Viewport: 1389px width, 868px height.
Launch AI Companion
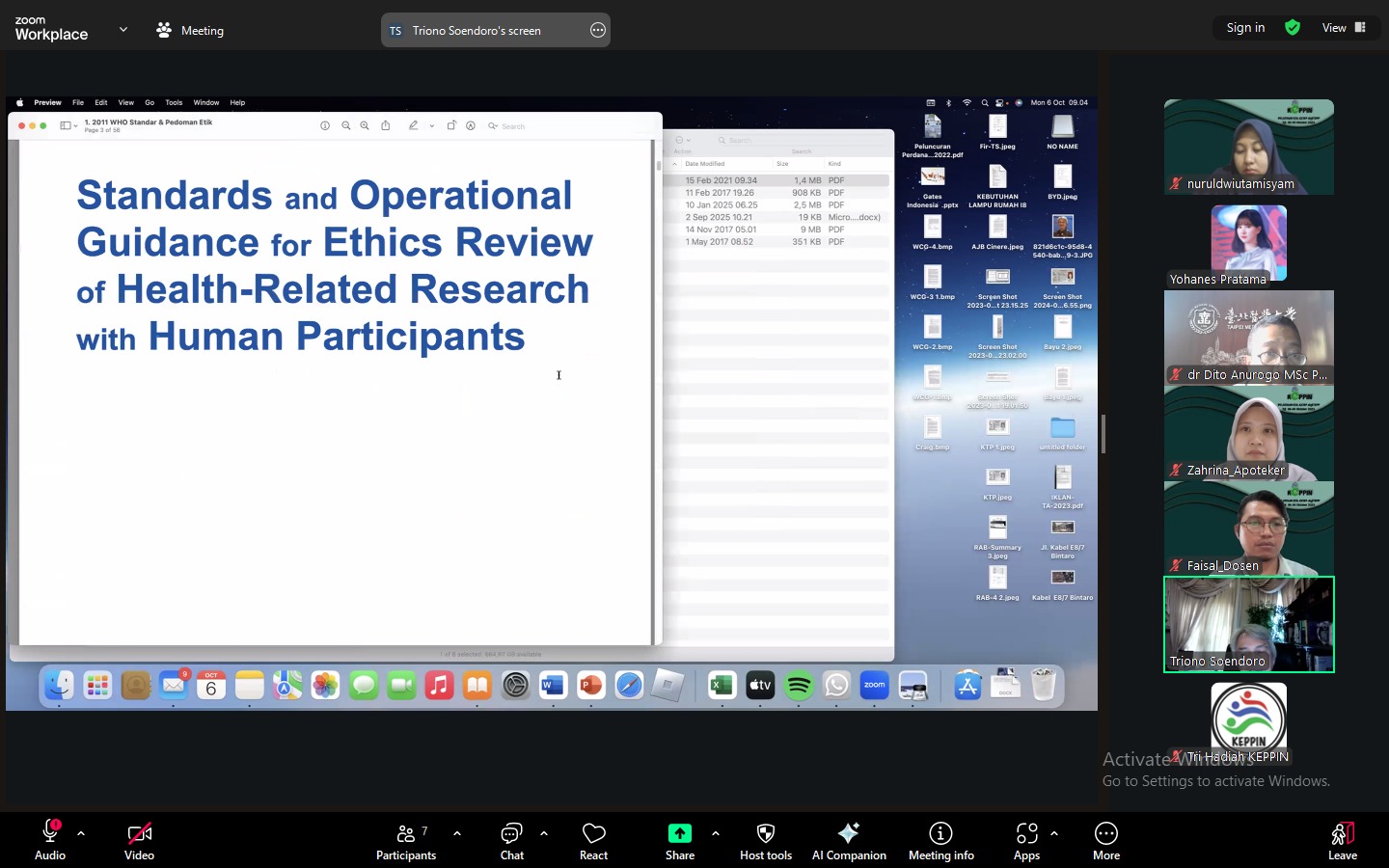849,833
